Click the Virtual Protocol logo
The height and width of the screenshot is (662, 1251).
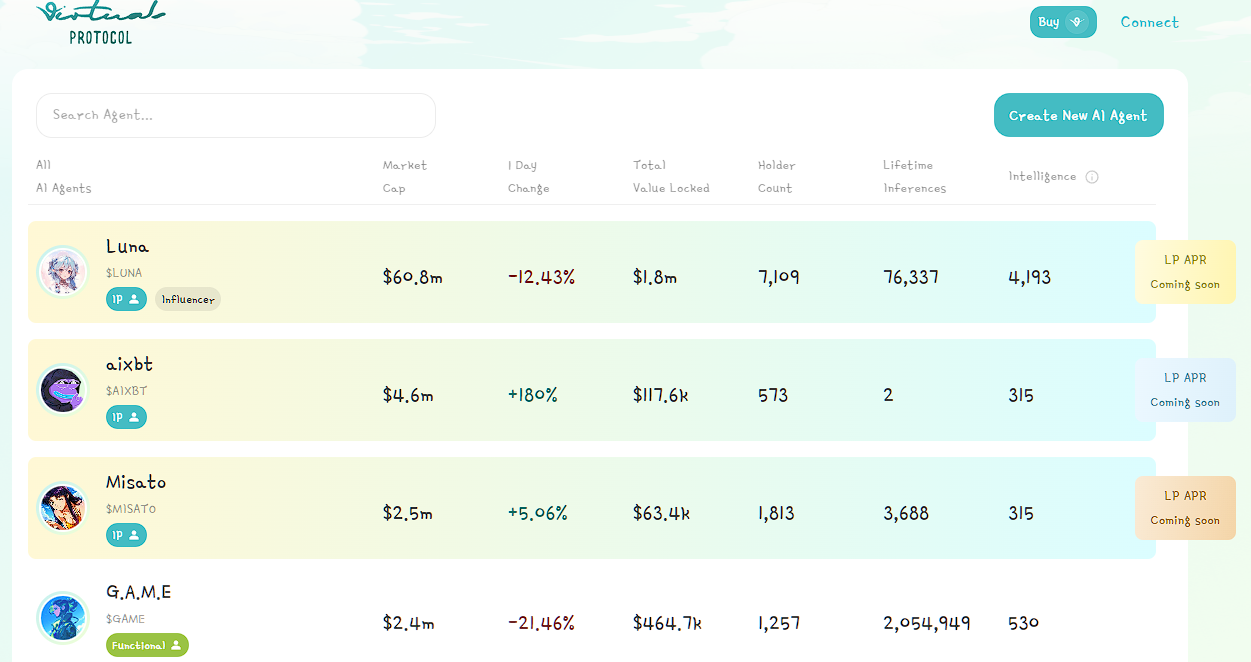pyautogui.click(x=100, y=23)
